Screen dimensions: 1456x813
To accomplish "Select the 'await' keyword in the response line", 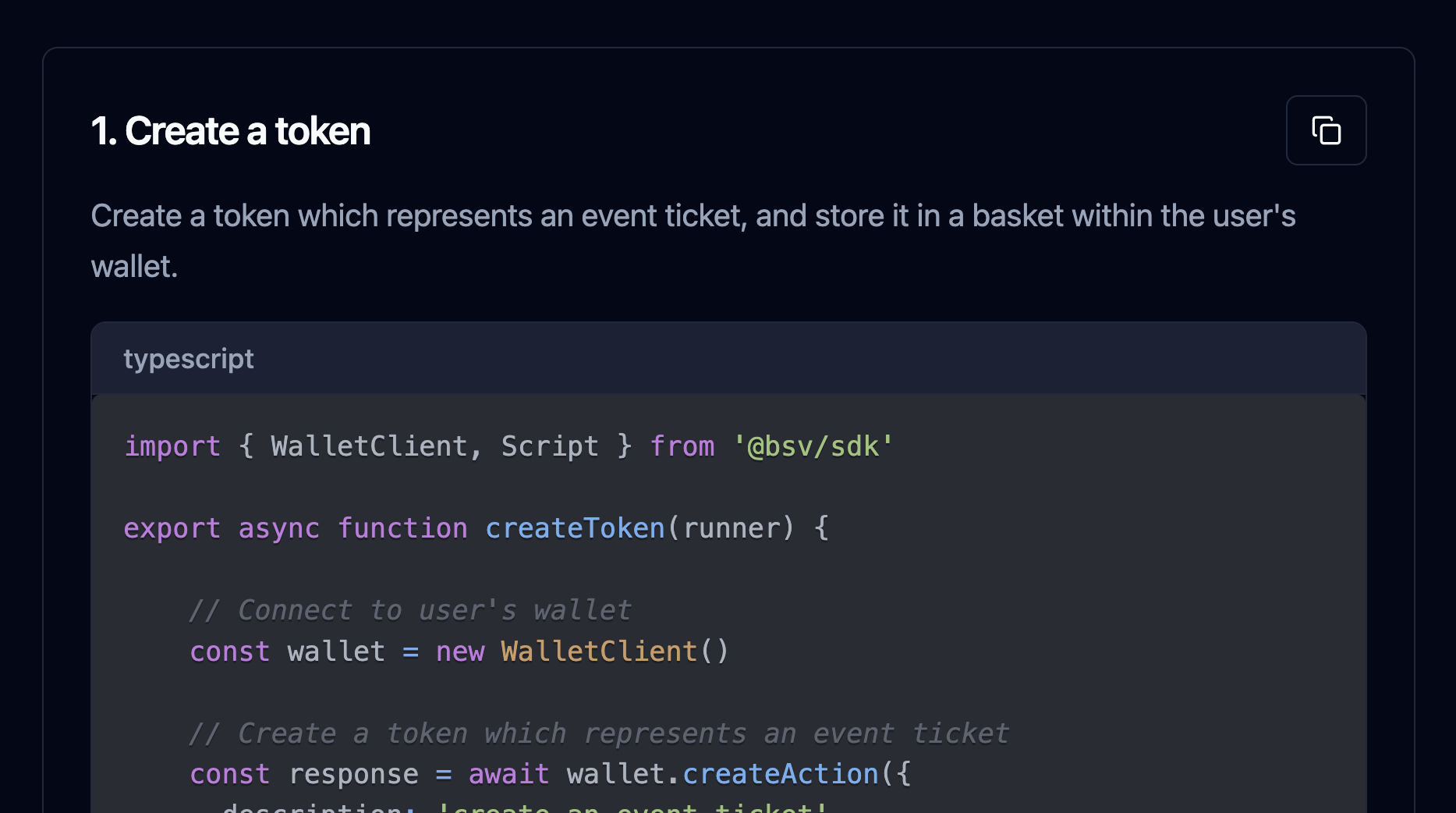I will [508, 773].
